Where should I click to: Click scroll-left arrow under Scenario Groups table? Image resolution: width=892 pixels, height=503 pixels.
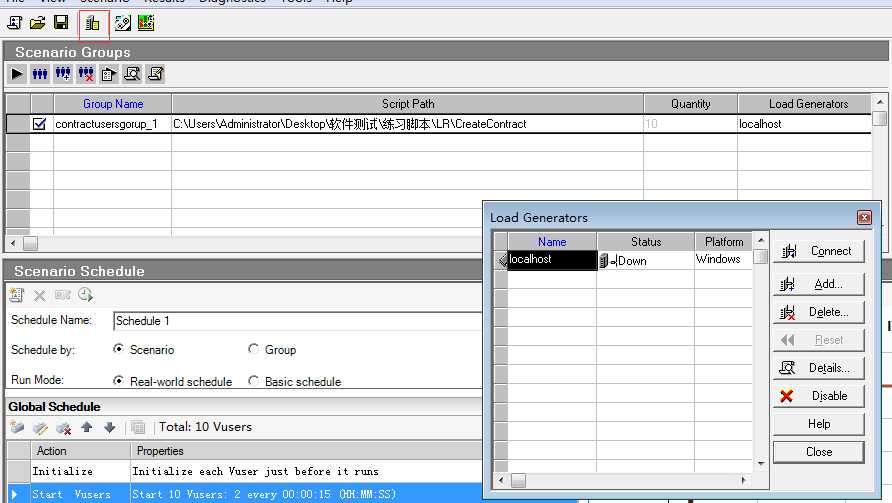click(x=13, y=244)
